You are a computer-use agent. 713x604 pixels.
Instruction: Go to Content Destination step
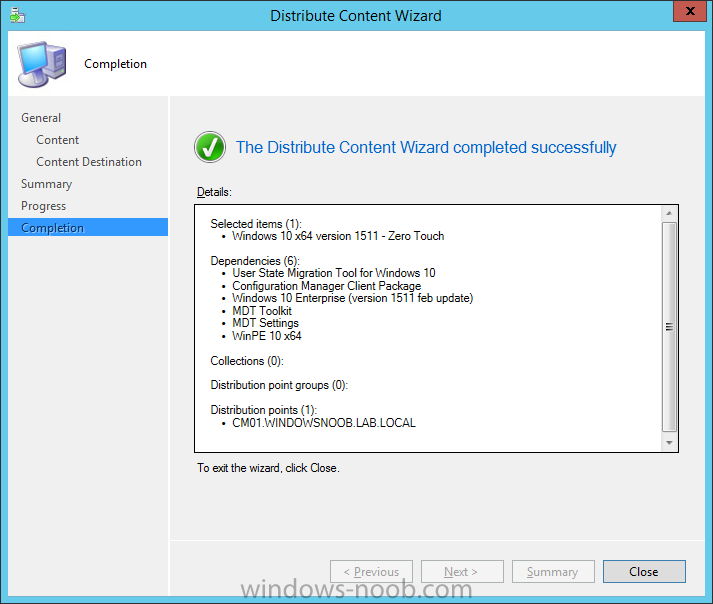(89, 162)
